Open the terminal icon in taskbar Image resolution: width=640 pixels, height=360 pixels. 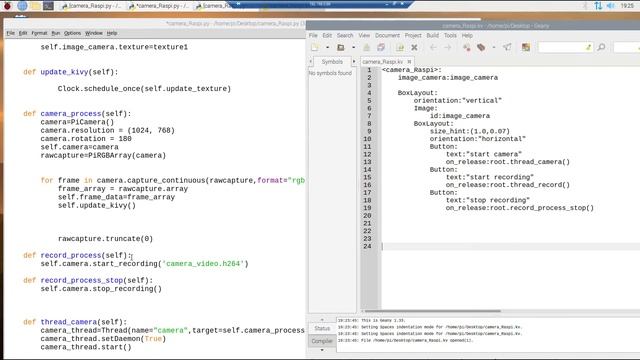48,6
